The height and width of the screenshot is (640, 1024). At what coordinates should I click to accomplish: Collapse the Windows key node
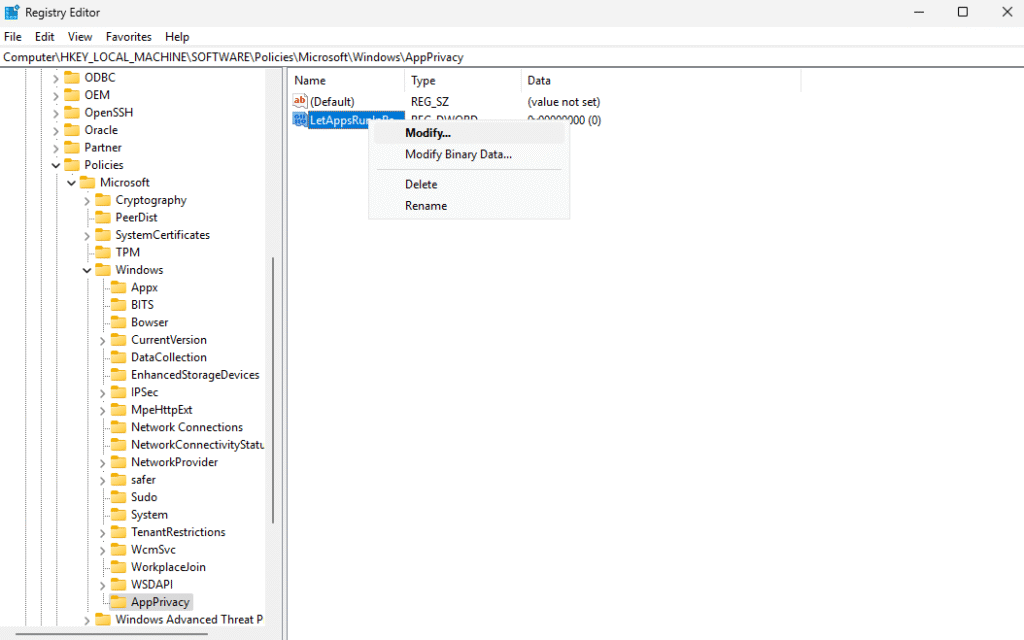(87, 270)
